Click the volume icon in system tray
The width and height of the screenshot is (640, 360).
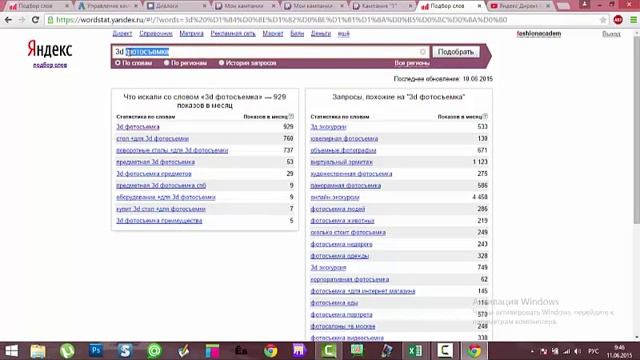click(x=577, y=351)
